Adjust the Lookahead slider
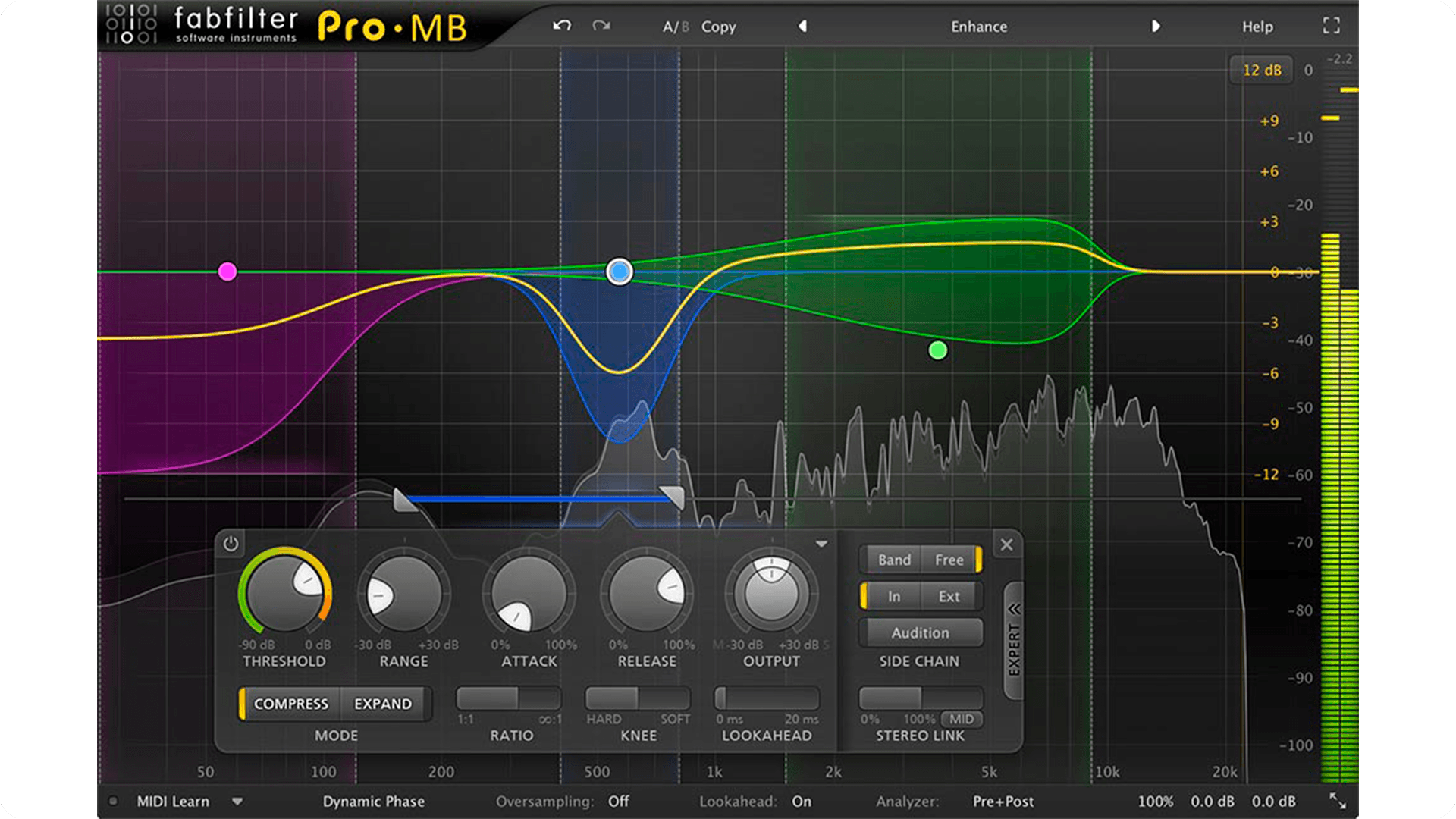 pyautogui.click(x=767, y=698)
